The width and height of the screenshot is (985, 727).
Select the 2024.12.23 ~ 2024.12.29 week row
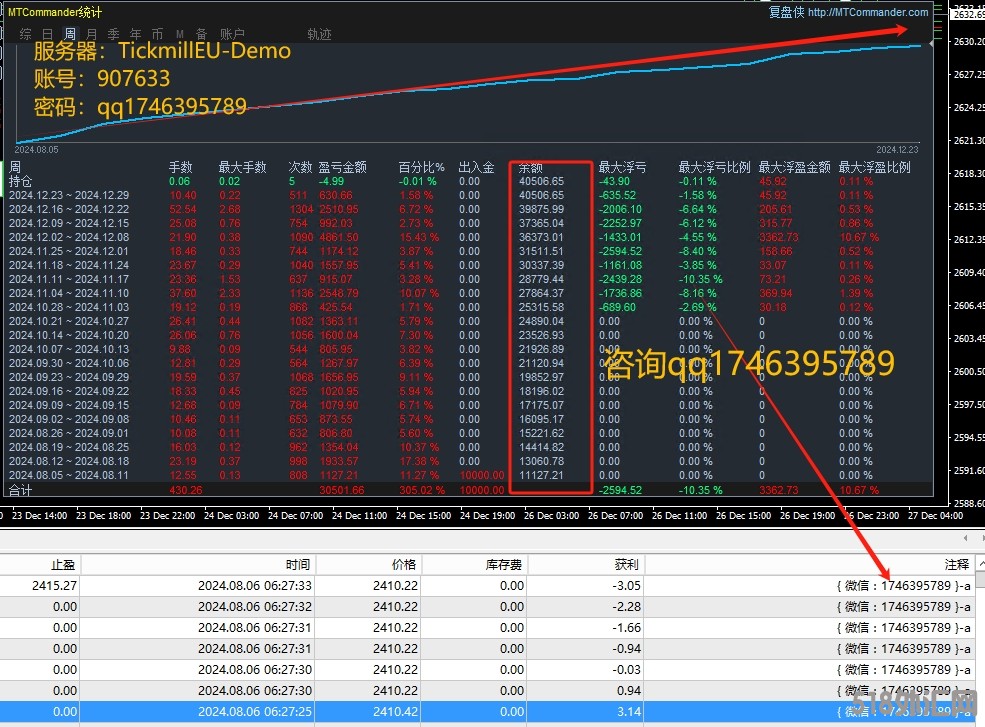(x=69, y=195)
